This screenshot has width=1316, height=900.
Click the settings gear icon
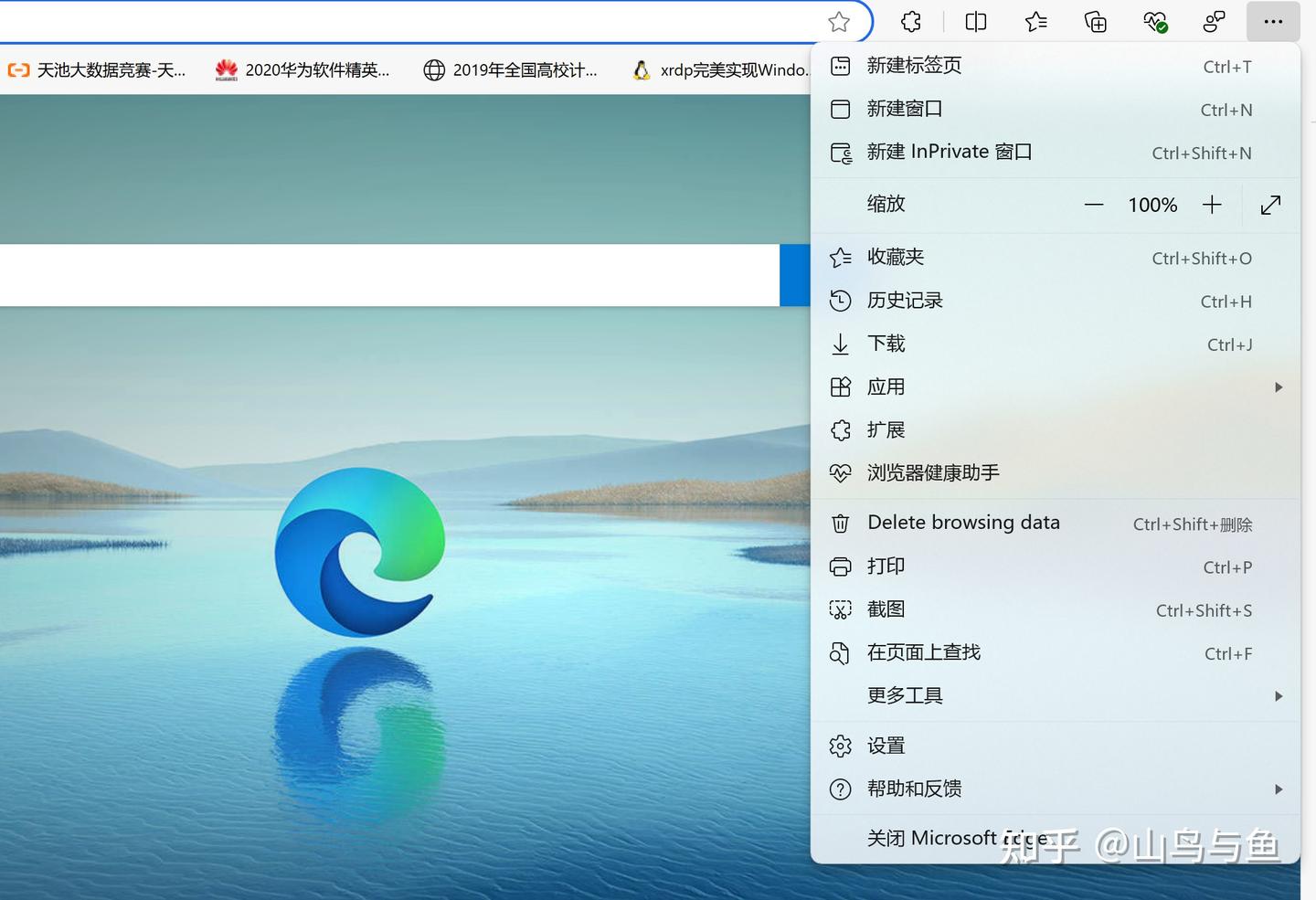(840, 746)
